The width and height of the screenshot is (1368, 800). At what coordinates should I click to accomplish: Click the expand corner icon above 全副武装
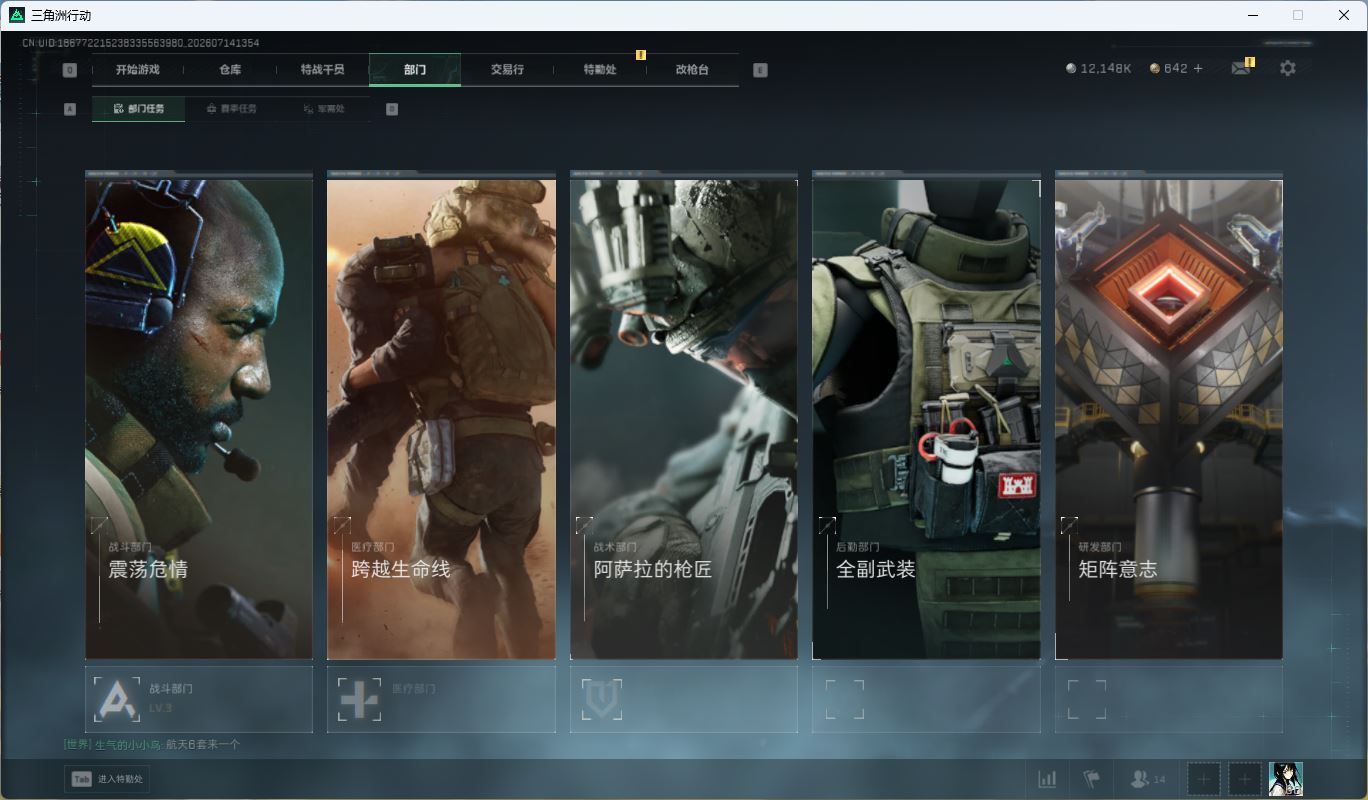tap(827, 525)
